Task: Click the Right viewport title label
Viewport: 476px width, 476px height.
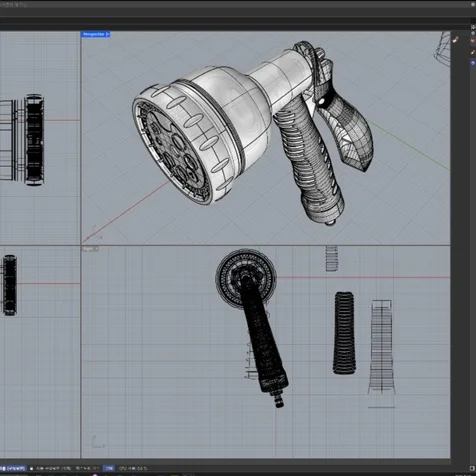Action: click(x=88, y=249)
